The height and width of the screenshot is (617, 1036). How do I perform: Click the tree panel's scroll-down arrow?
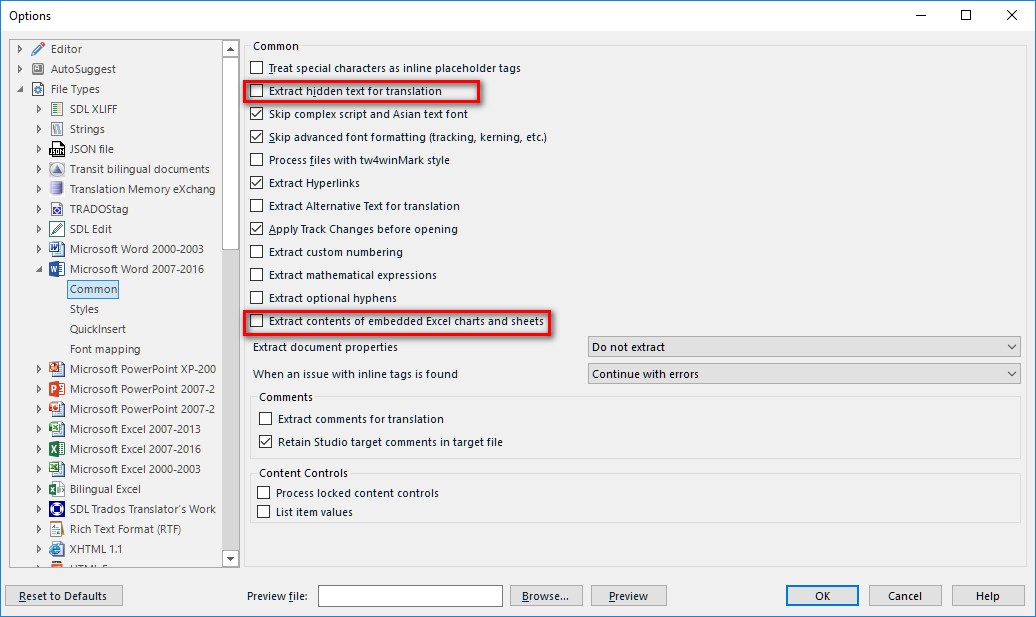click(230, 559)
